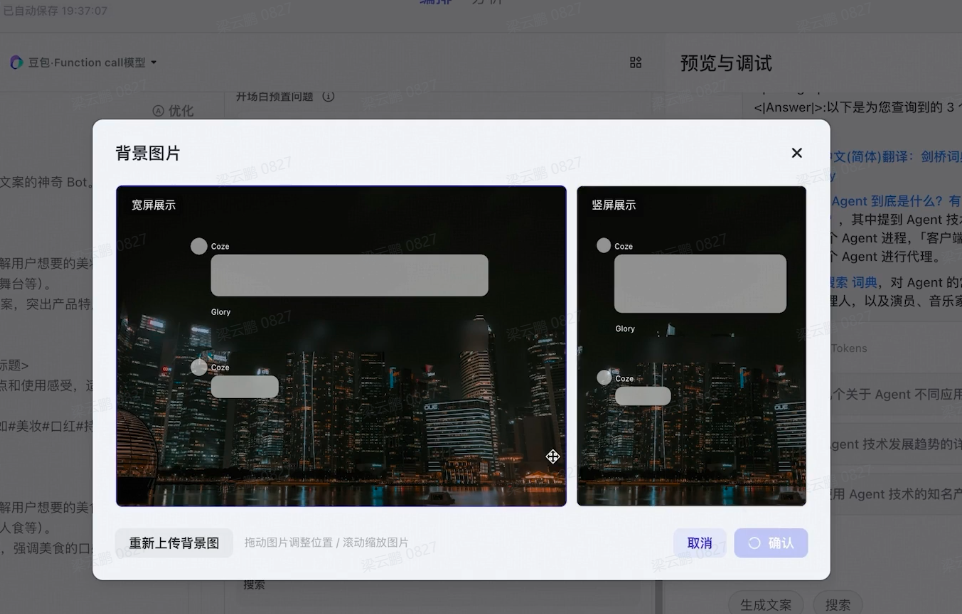Image resolution: width=962 pixels, height=614 pixels.
Task: Click the 取消 cancel button
Action: [x=699, y=542]
